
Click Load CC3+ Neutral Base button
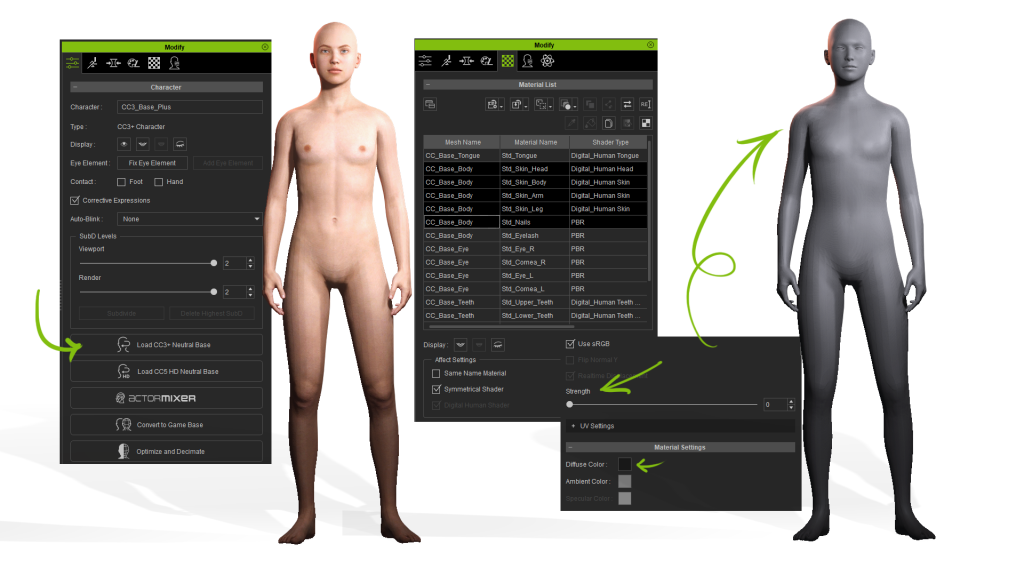(x=166, y=345)
